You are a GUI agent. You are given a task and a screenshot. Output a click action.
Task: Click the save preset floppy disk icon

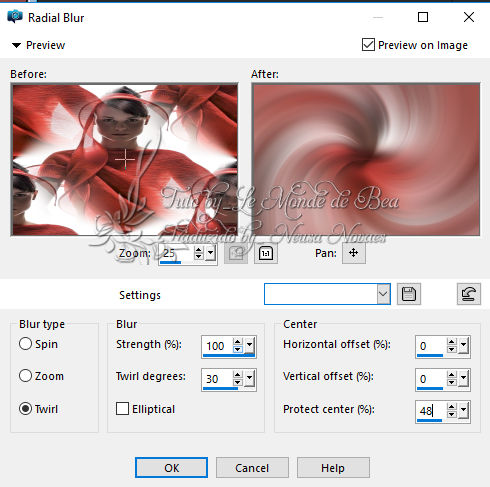pos(409,294)
